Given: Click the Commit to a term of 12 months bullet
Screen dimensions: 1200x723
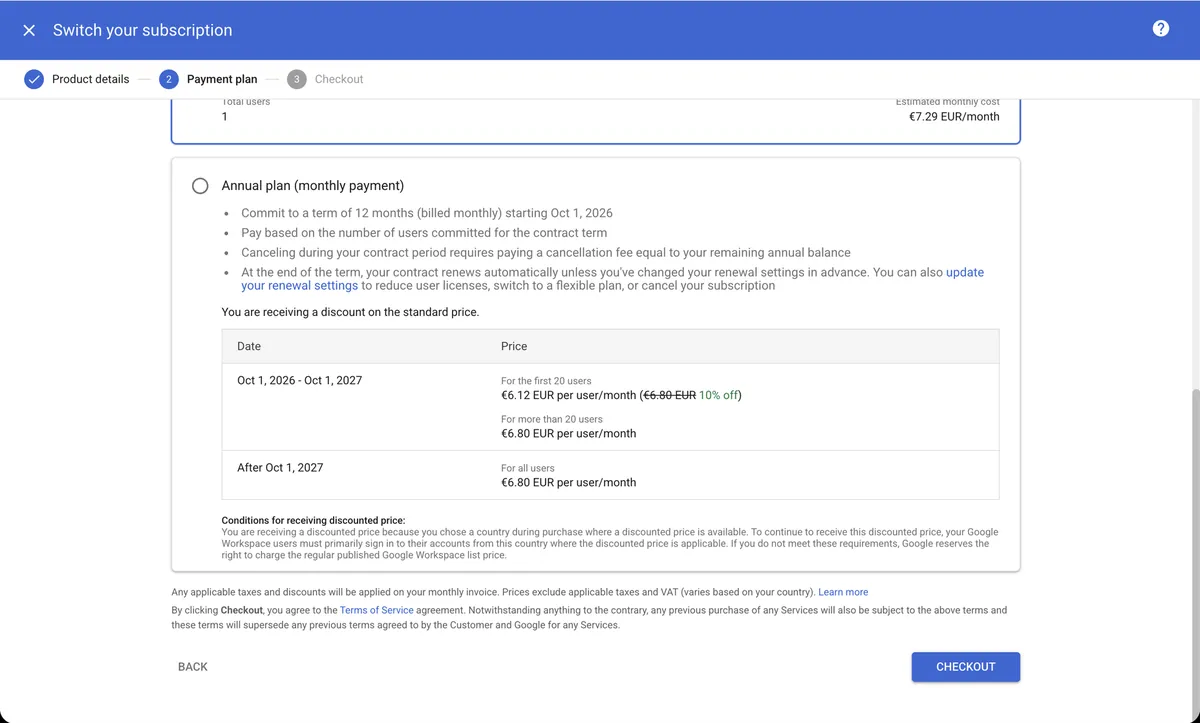Looking at the screenshot, I should pyautogui.click(x=427, y=213).
